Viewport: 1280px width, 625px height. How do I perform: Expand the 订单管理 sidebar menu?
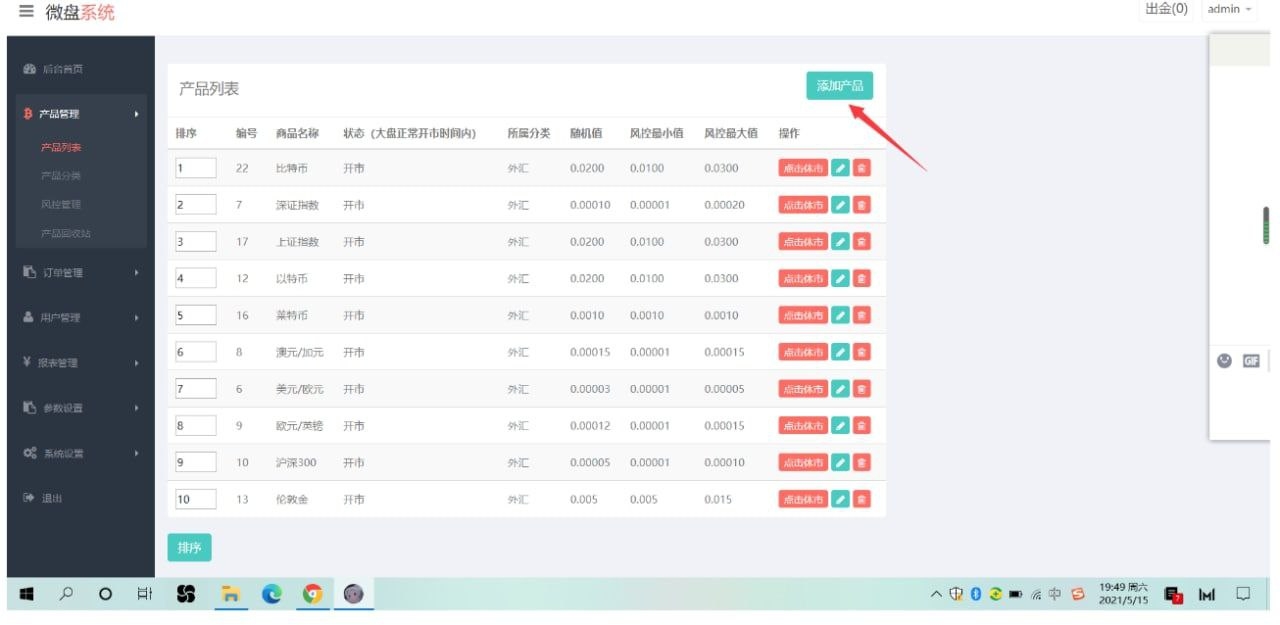pos(80,273)
